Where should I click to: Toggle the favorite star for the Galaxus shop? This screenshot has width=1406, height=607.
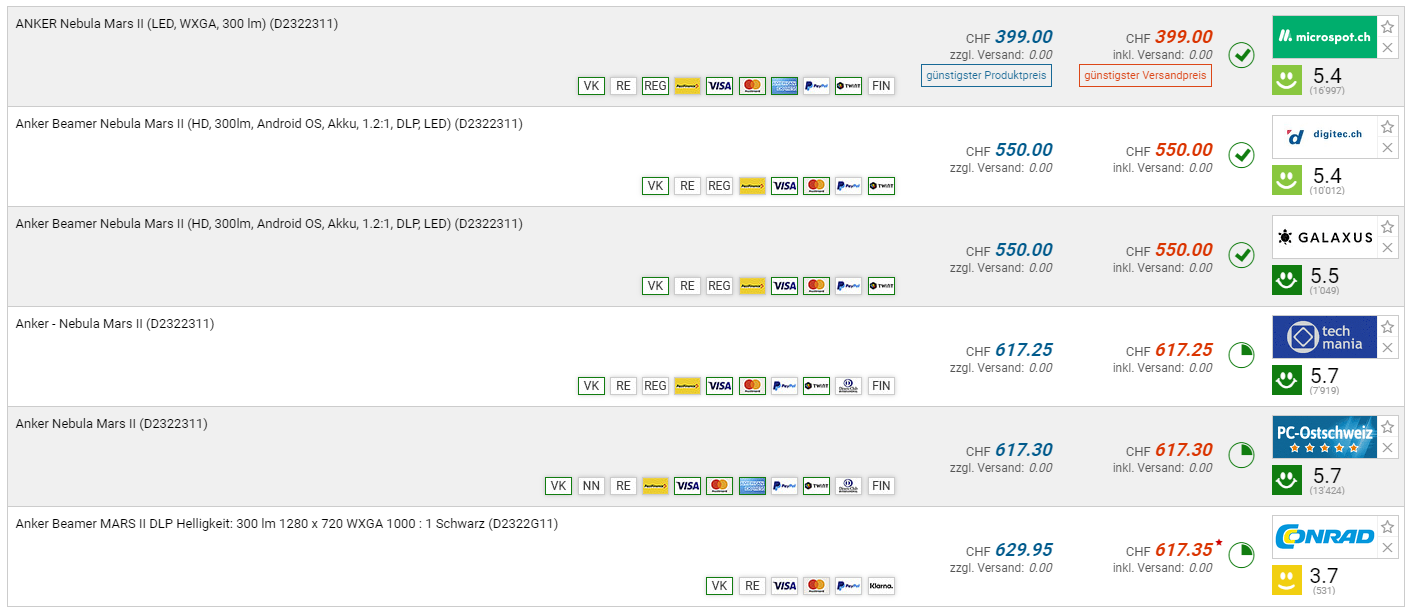pos(1387,227)
